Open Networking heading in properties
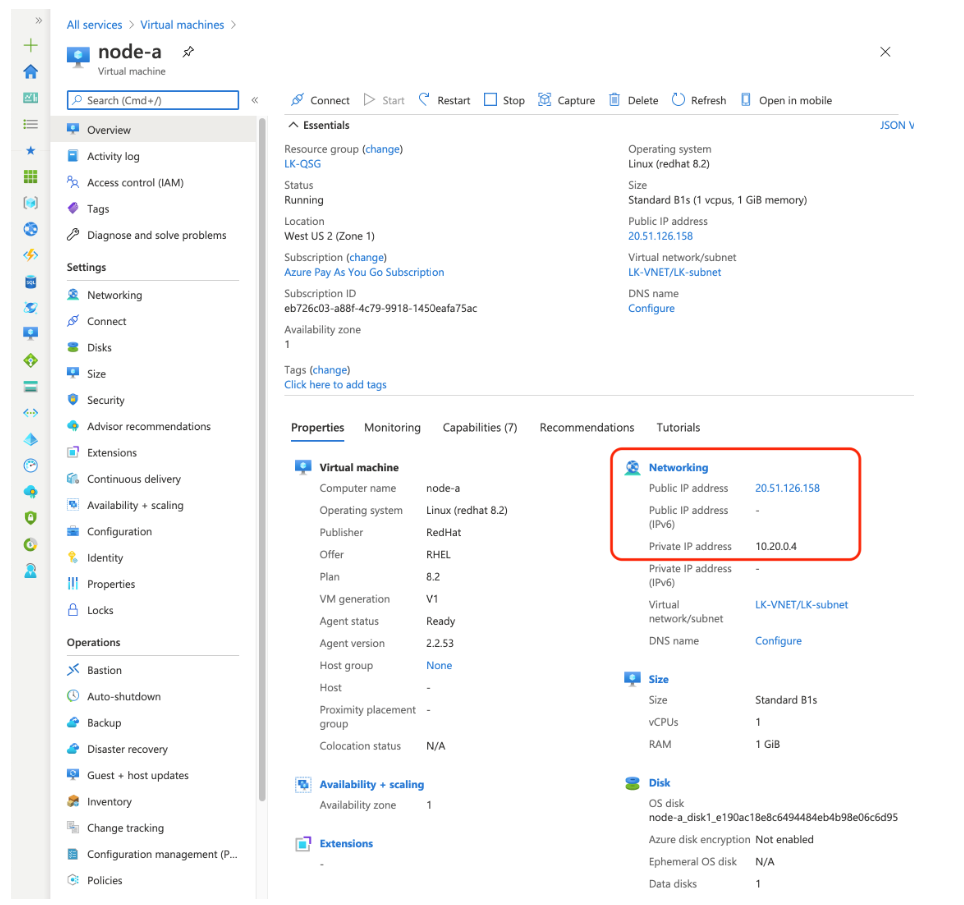Viewport: 964px width, 905px height. tap(678, 467)
